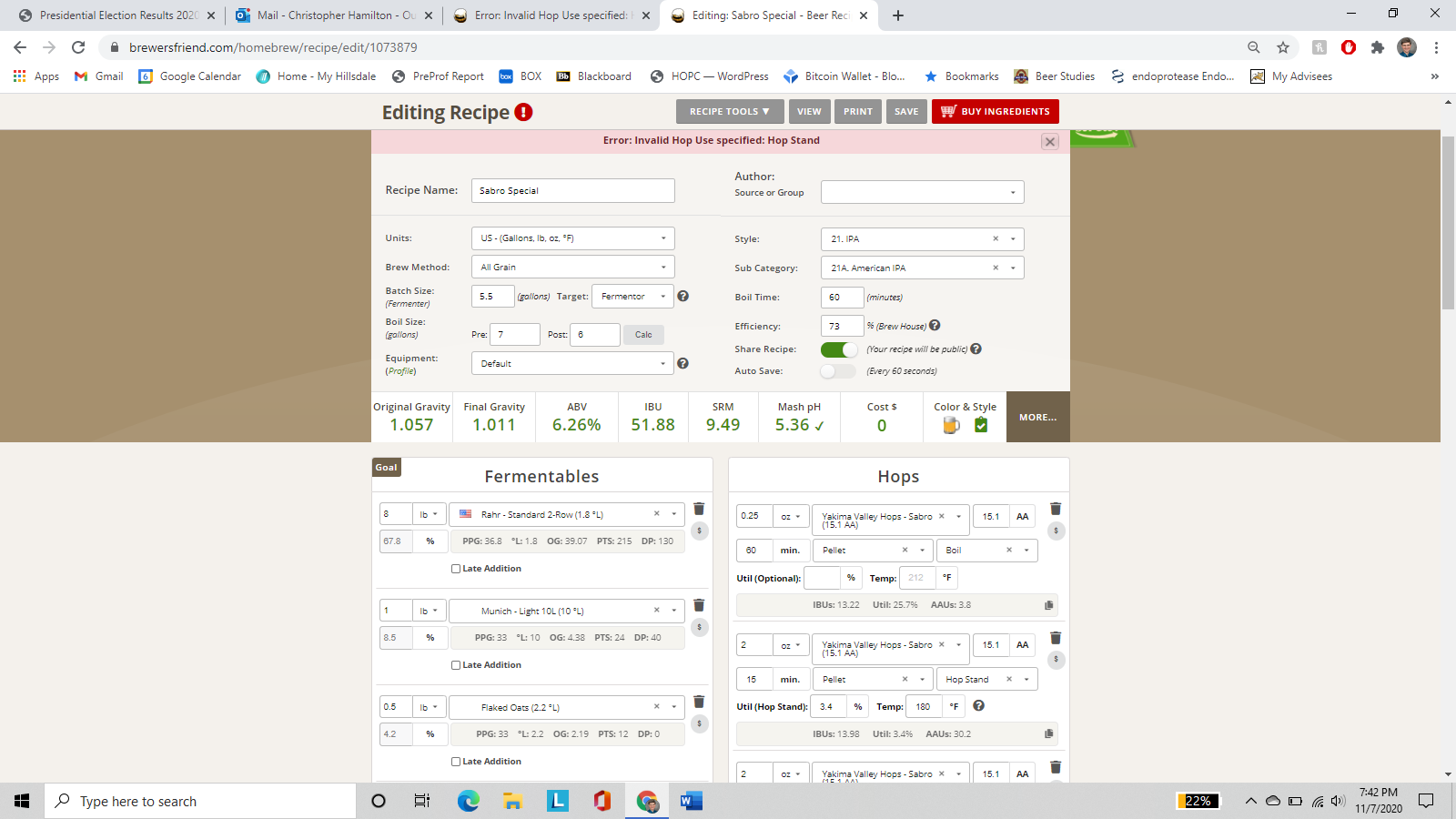Show help for Hop Stand utilization
Screen dimensions: 1456x819
[x=978, y=705]
